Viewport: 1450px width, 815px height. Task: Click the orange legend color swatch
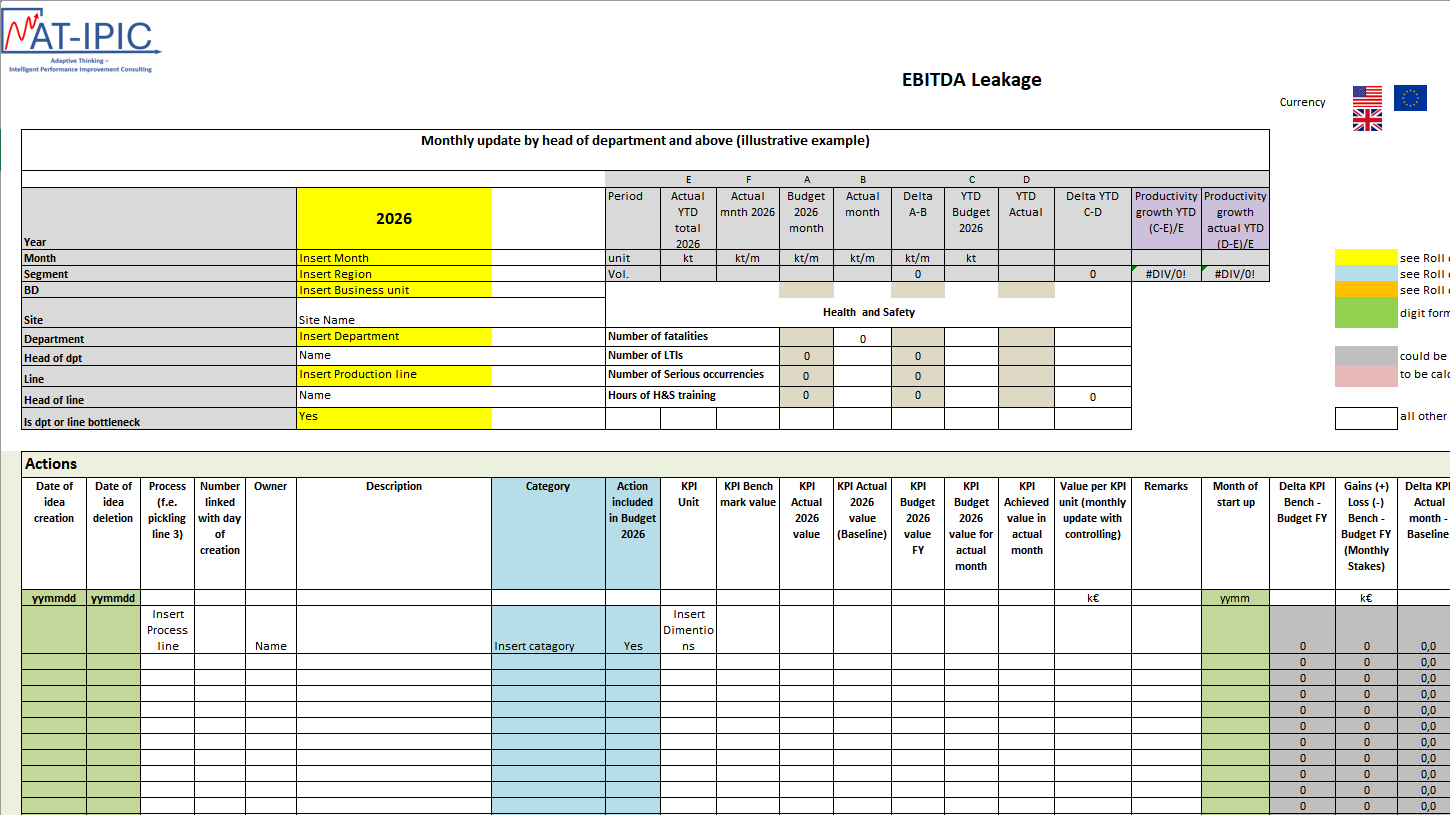click(x=1366, y=290)
